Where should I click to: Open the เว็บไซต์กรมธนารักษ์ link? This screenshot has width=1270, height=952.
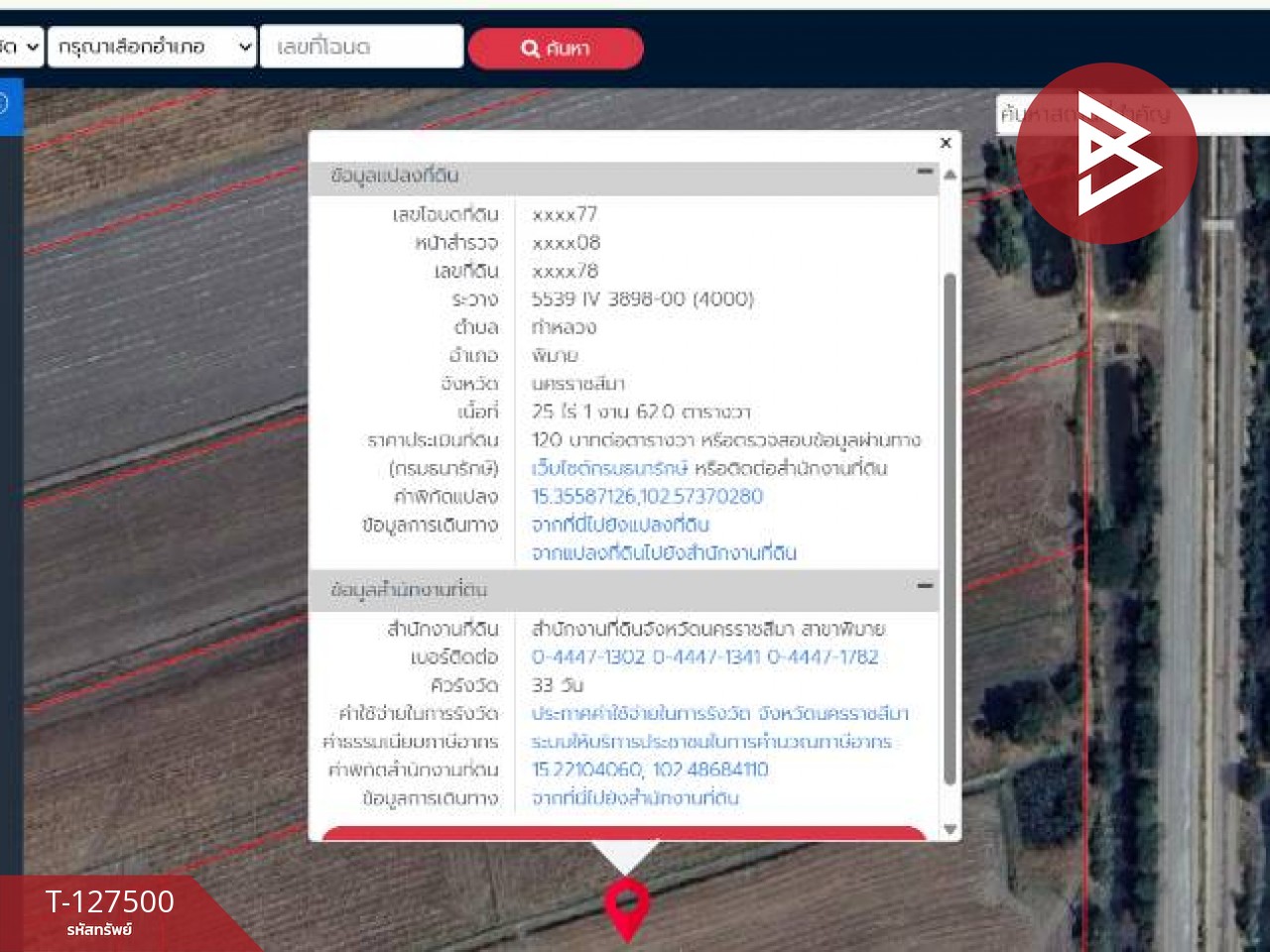pos(609,468)
